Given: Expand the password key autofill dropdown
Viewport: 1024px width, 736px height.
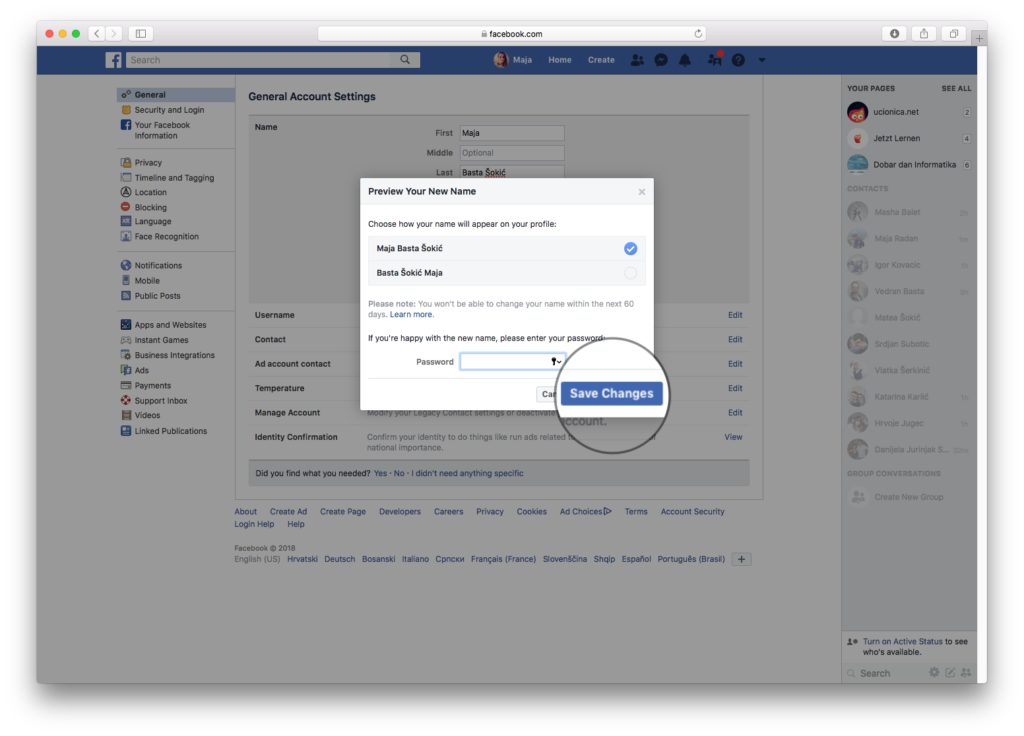Looking at the screenshot, I should pyautogui.click(x=555, y=361).
